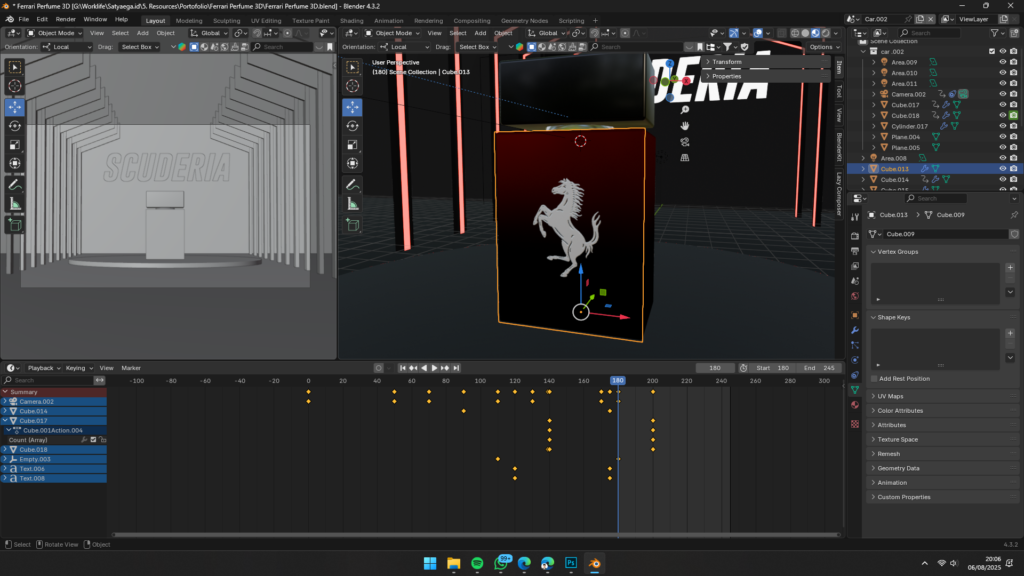Toggle the Count (Array) channel checkbox
The image size is (1024, 576).
[x=93, y=440]
